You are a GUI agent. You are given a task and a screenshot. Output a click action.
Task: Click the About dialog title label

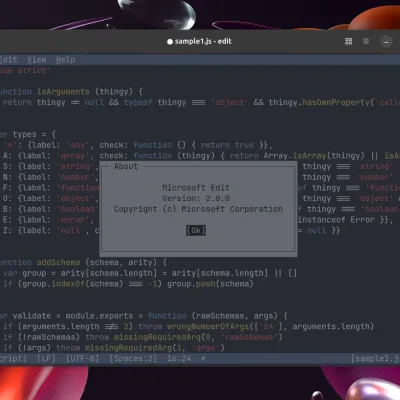click(126, 166)
